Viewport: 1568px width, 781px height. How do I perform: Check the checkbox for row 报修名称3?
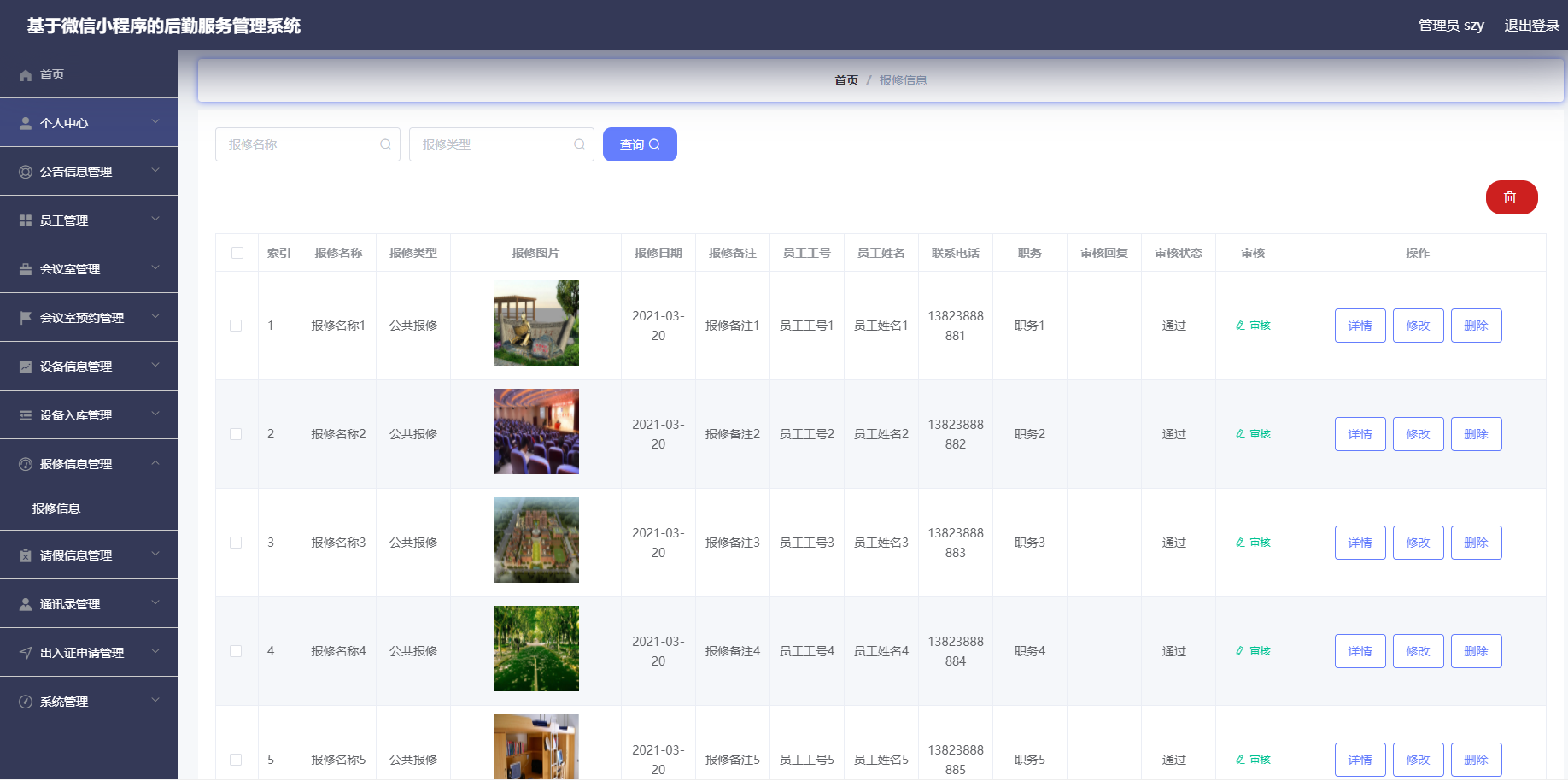click(x=236, y=543)
